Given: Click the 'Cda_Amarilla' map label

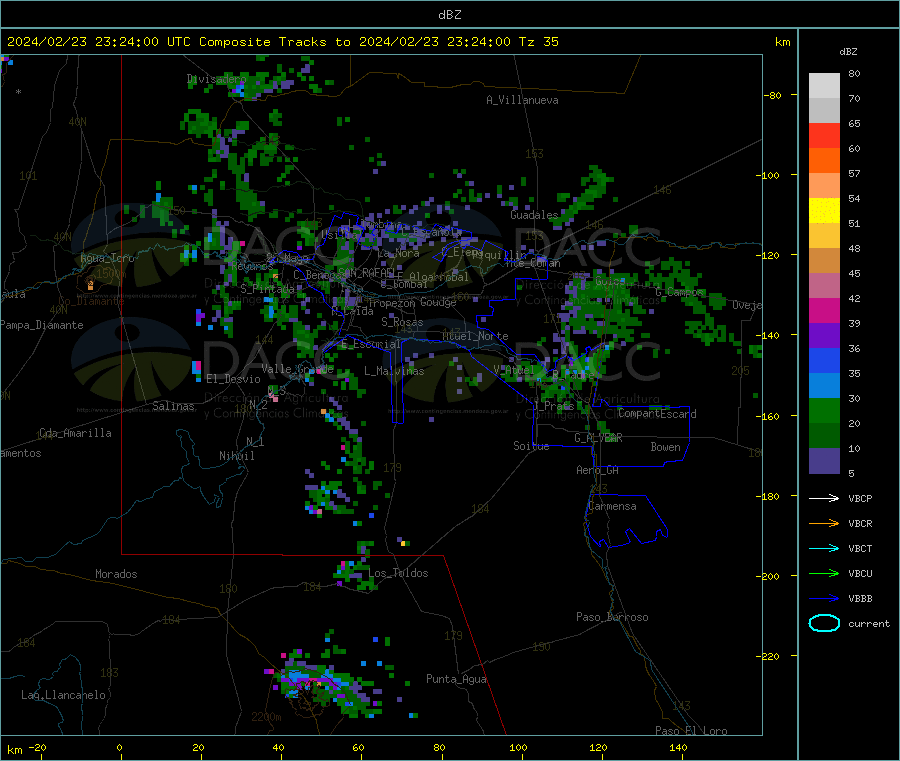Looking at the screenshot, I should coord(75,433).
